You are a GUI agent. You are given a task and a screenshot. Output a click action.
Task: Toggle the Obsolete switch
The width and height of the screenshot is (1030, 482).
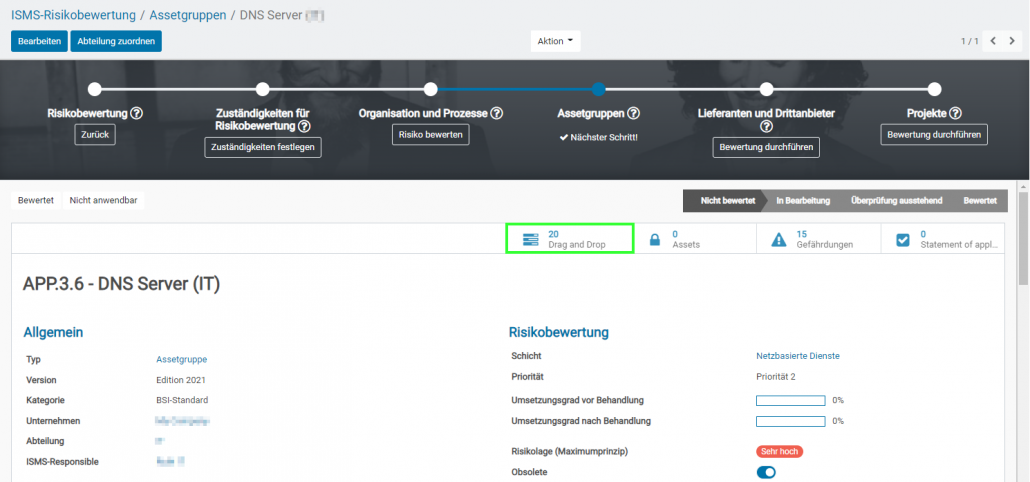point(766,472)
